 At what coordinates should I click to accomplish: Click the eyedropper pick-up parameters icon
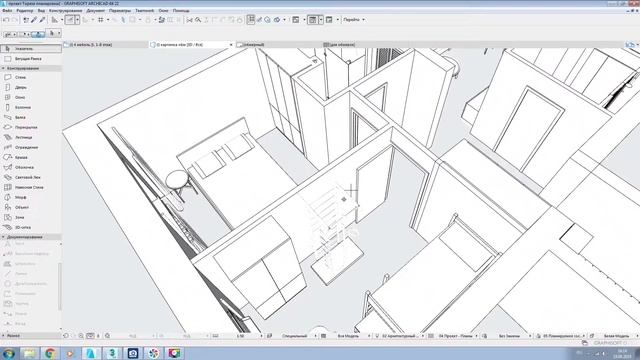(x=34, y=20)
